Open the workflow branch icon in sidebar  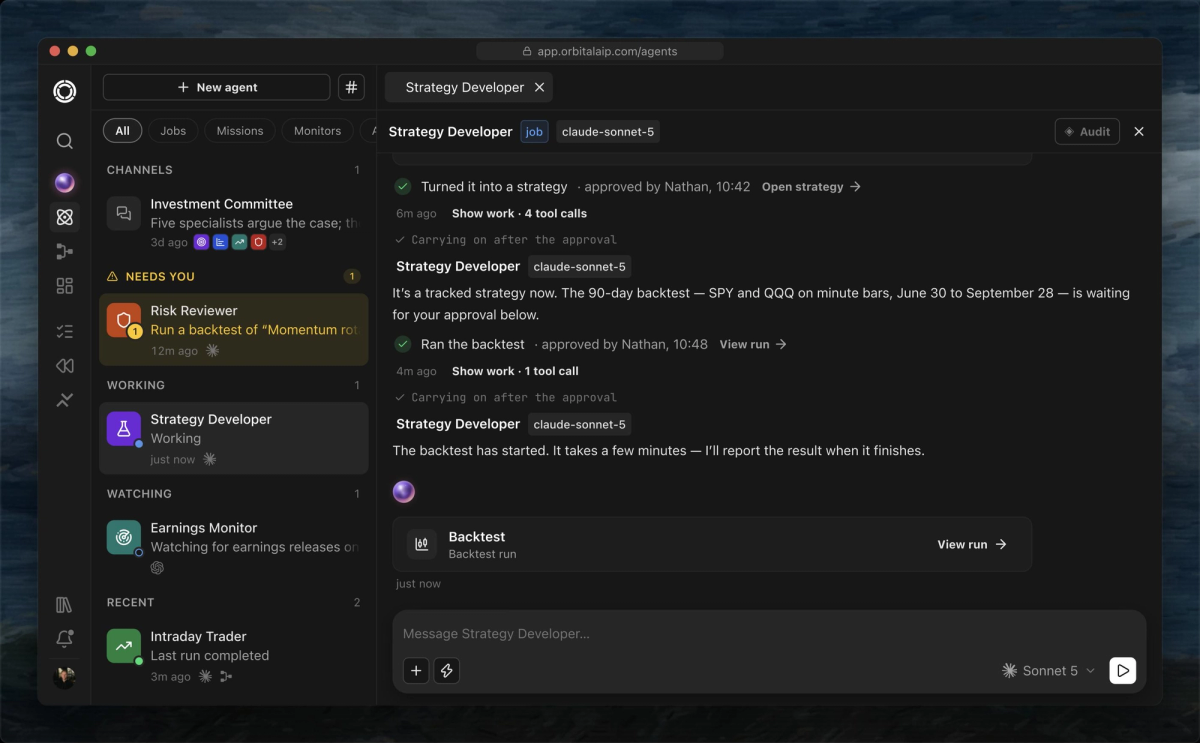[64, 252]
